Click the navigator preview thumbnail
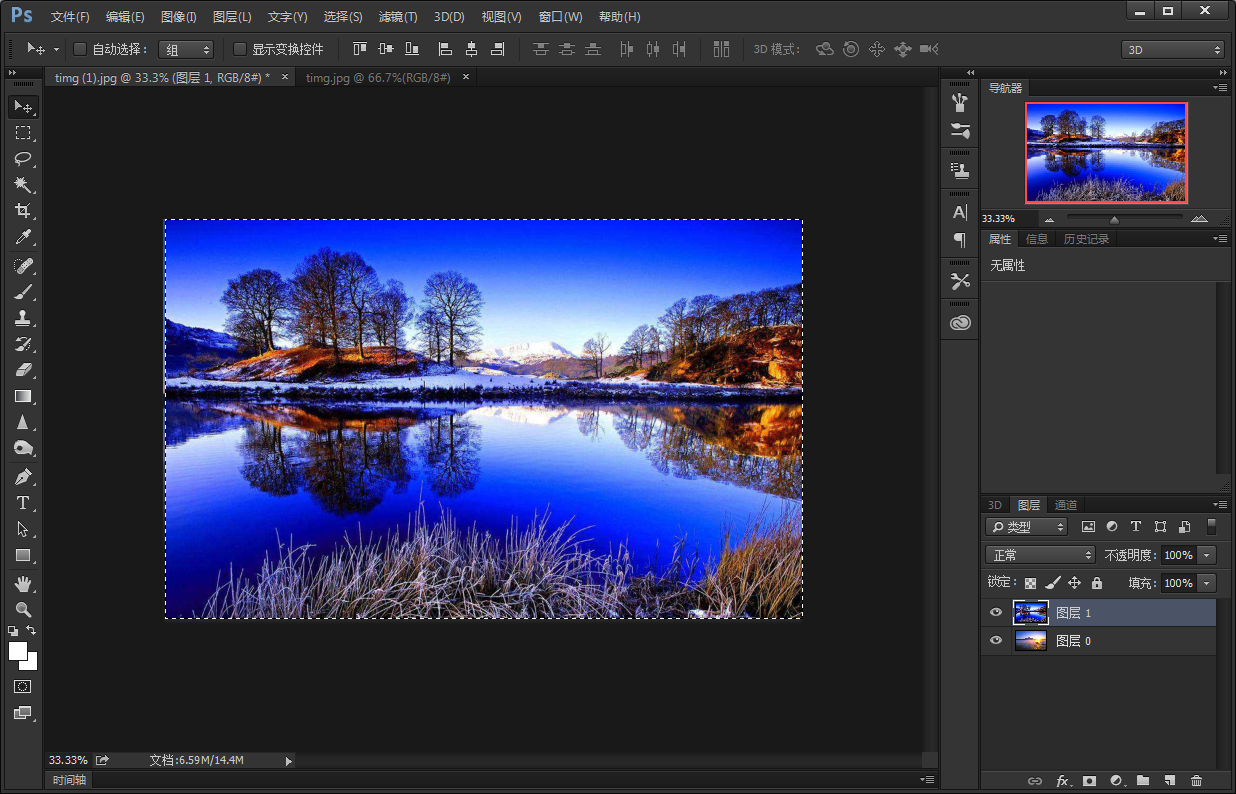 [x=1106, y=153]
